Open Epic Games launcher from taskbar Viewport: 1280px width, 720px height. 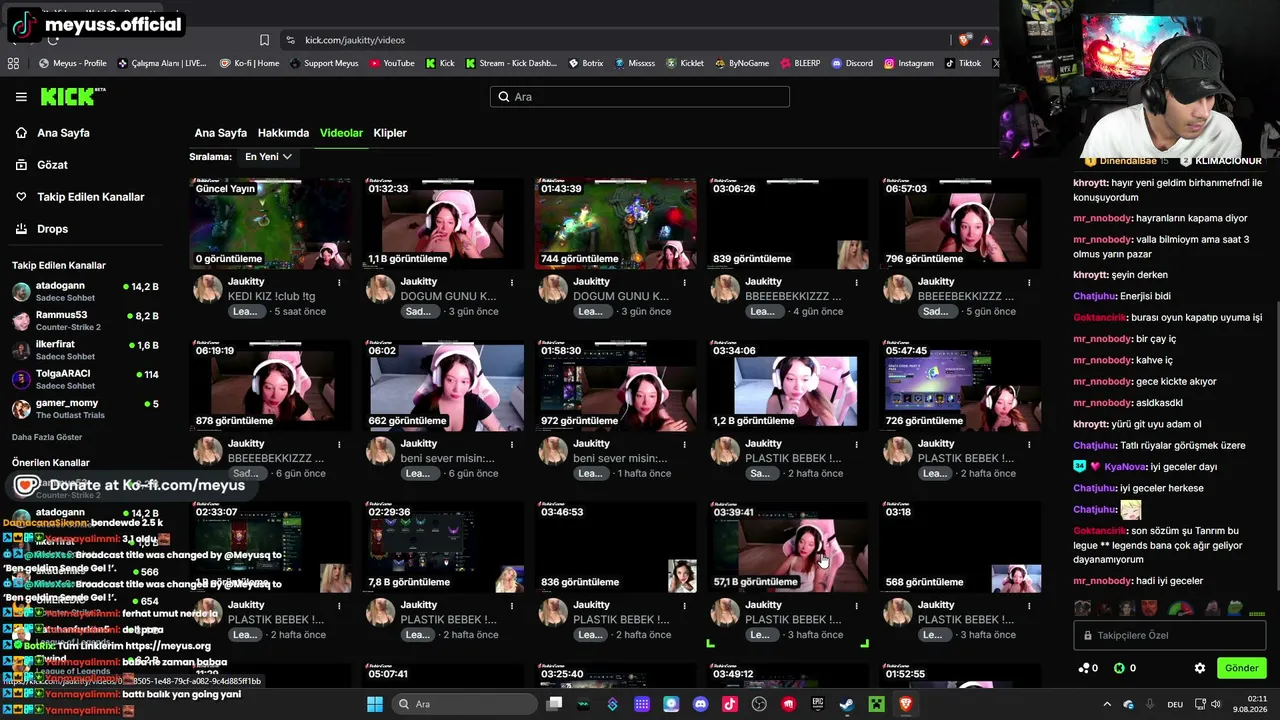(817, 704)
